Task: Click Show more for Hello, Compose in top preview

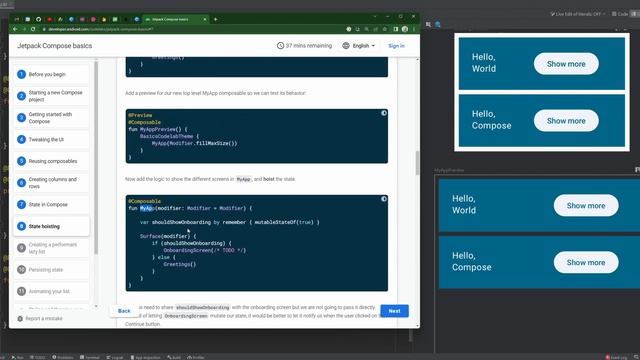Action: [566, 121]
